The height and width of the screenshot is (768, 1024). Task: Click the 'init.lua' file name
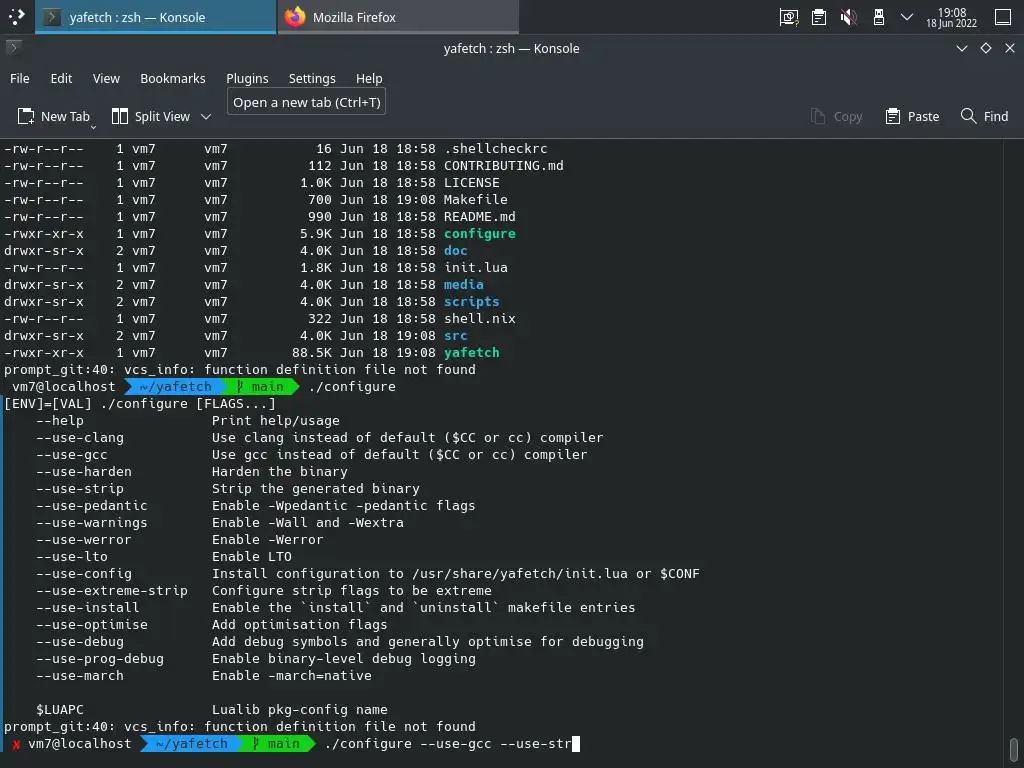pos(475,268)
